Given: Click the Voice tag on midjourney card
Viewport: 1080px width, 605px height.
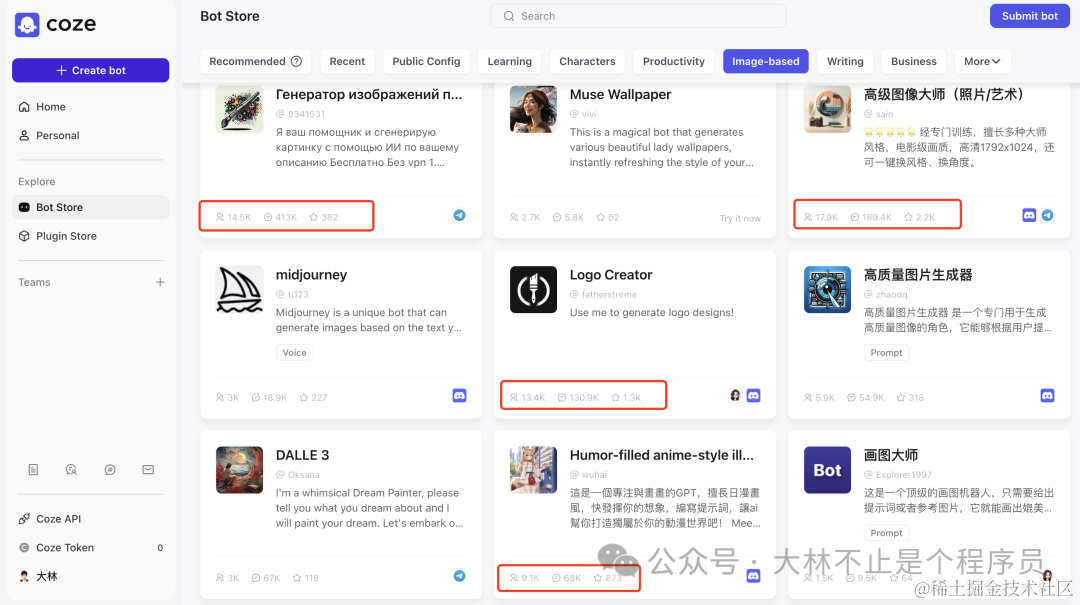Looking at the screenshot, I should pyautogui.click(x=295, y=353).
